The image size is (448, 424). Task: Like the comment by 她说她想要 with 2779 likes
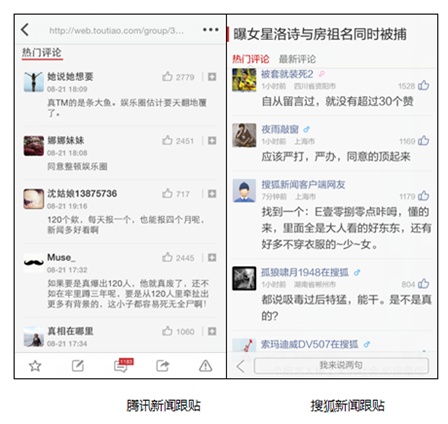tap(167, 77)
